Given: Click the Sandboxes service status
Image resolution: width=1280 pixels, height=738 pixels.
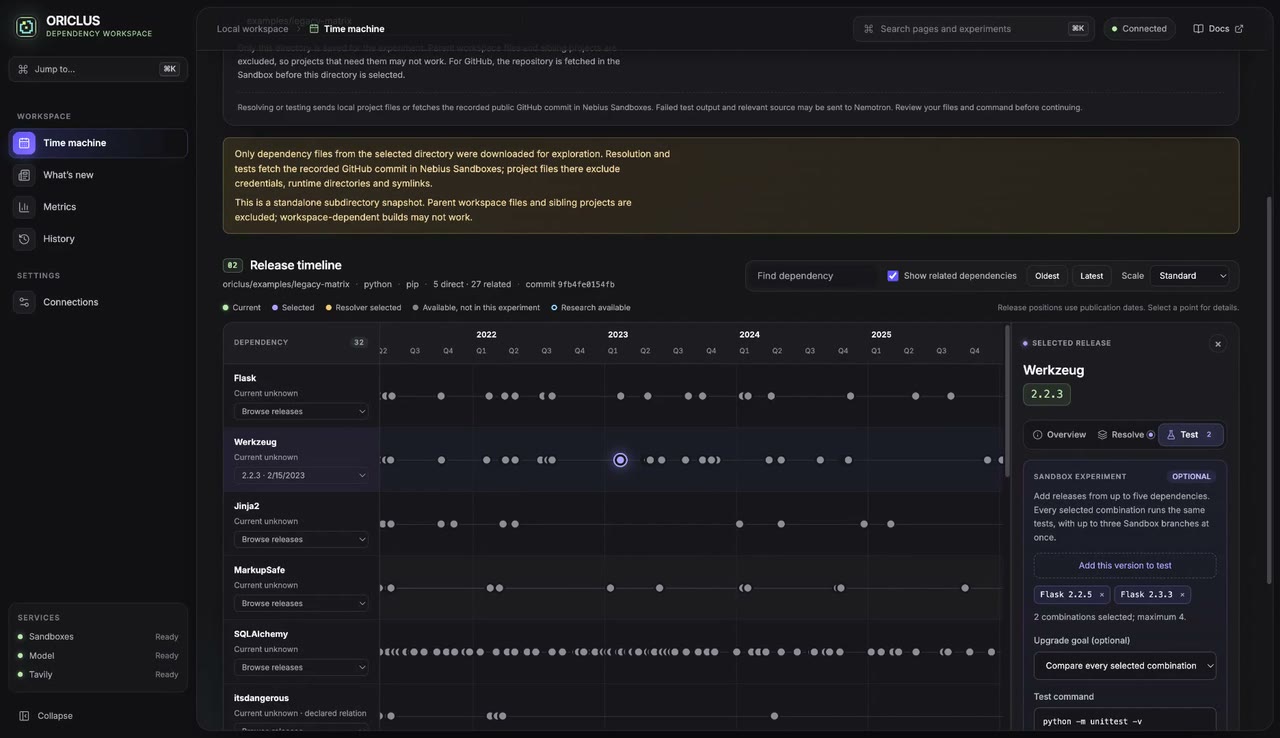Looking at the screenshot, I should point(98,637).
